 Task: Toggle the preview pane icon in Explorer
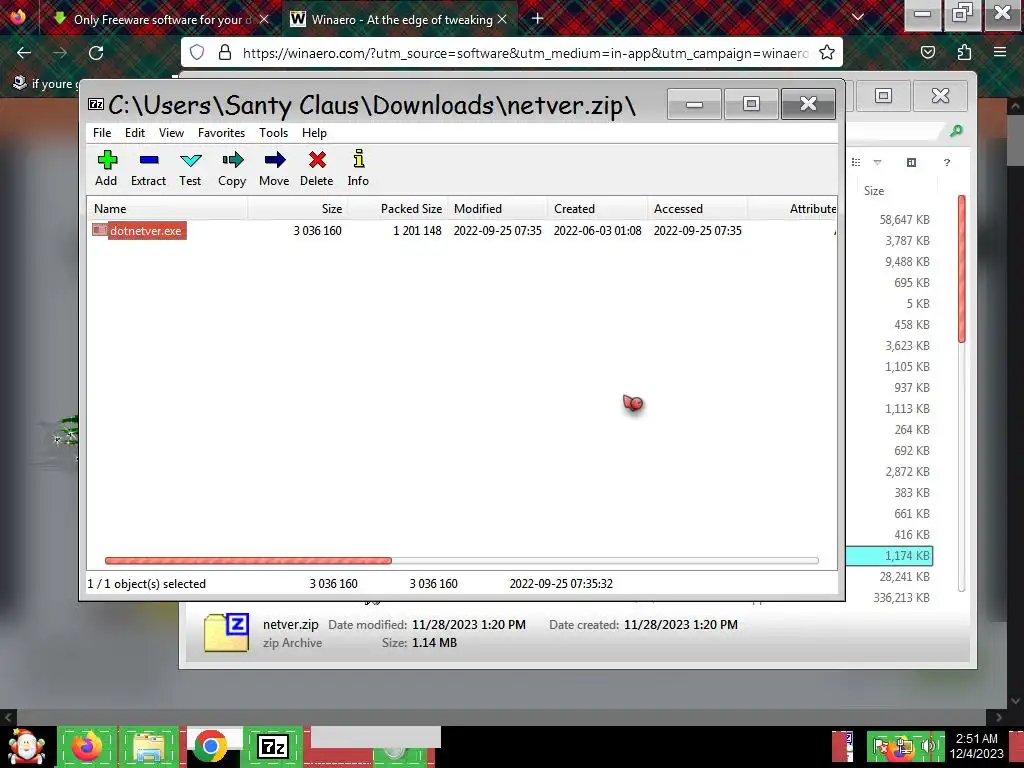912,163
